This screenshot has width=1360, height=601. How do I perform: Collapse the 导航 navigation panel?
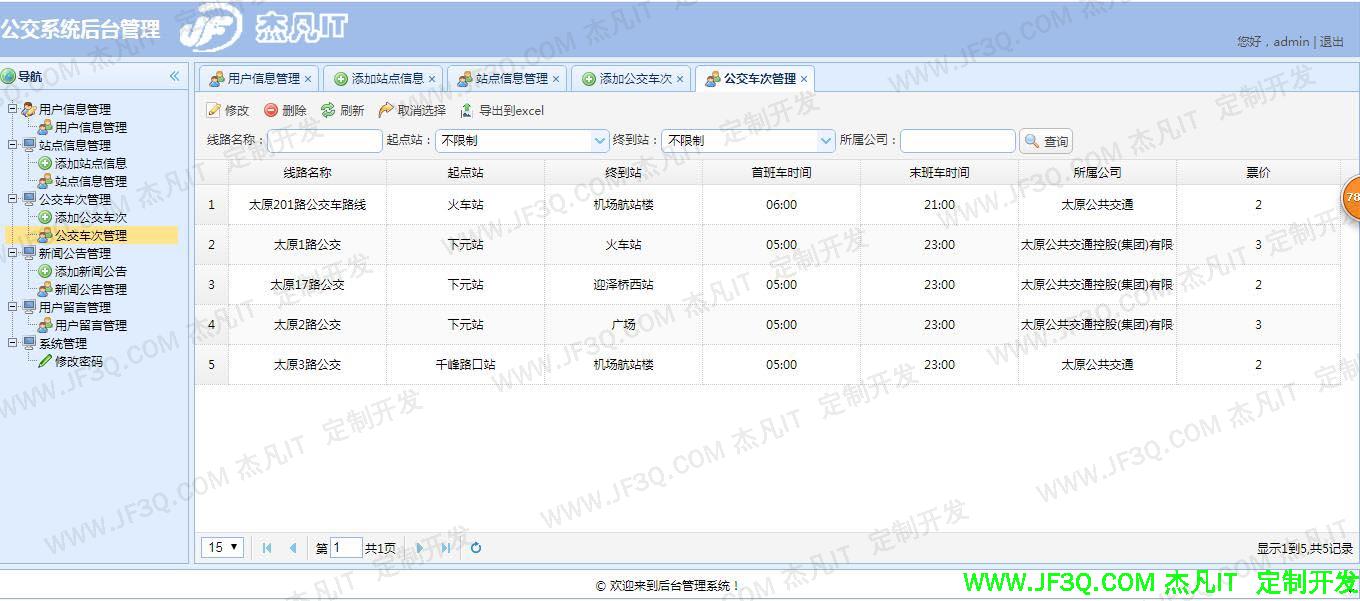click(174, 75)
